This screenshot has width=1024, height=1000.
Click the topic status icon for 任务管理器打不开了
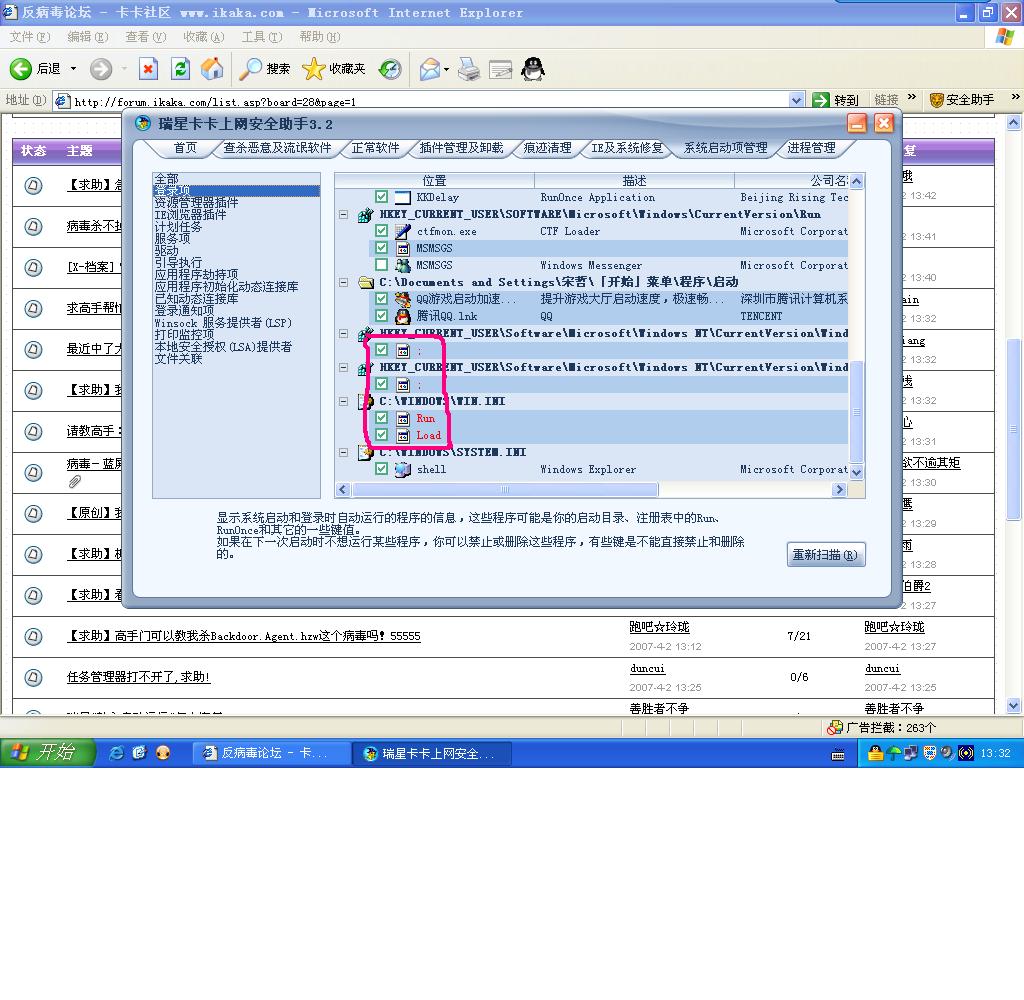coord(33,677)
